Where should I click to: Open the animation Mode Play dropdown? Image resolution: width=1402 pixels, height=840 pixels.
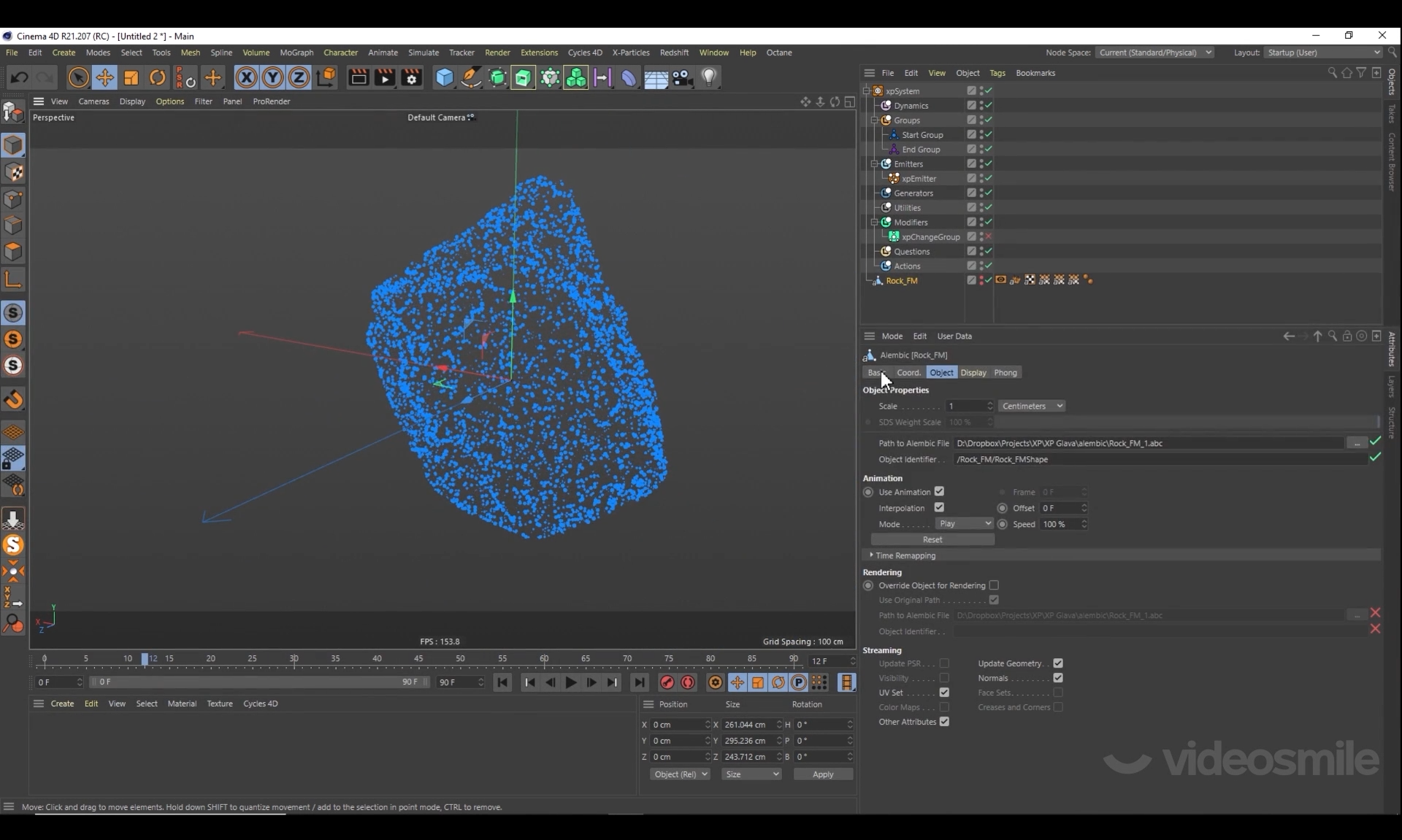965,524
